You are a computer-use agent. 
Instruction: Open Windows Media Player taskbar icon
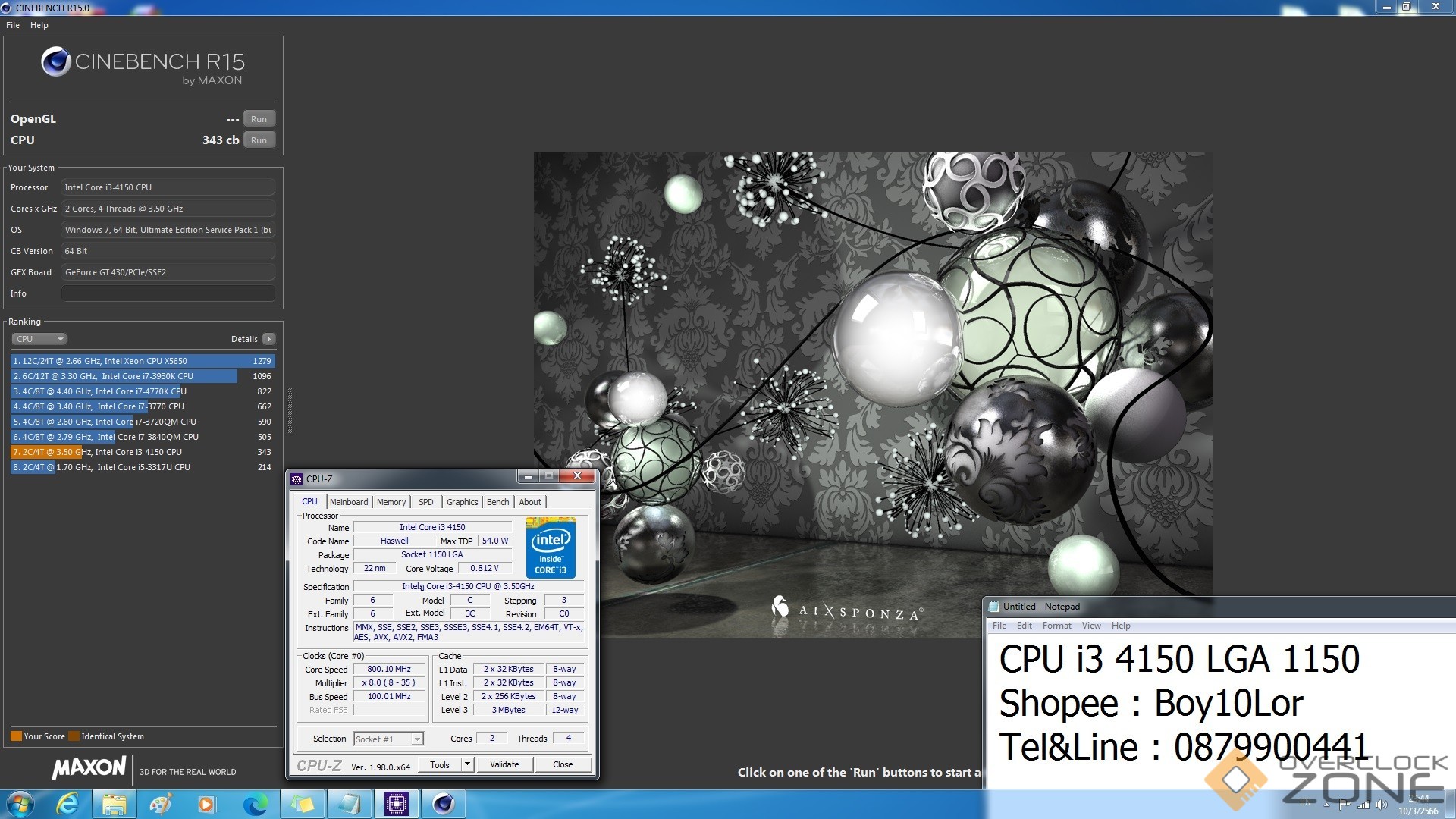(207, 804)
